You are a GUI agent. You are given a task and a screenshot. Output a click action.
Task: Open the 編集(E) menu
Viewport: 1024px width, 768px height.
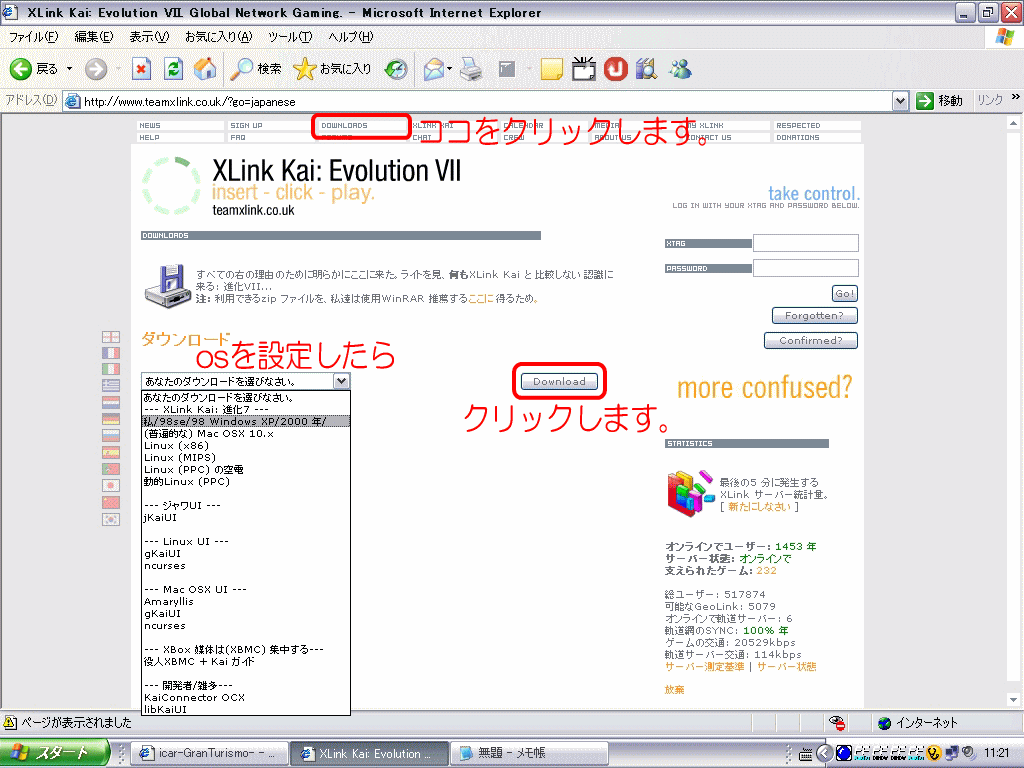point(93,37)
